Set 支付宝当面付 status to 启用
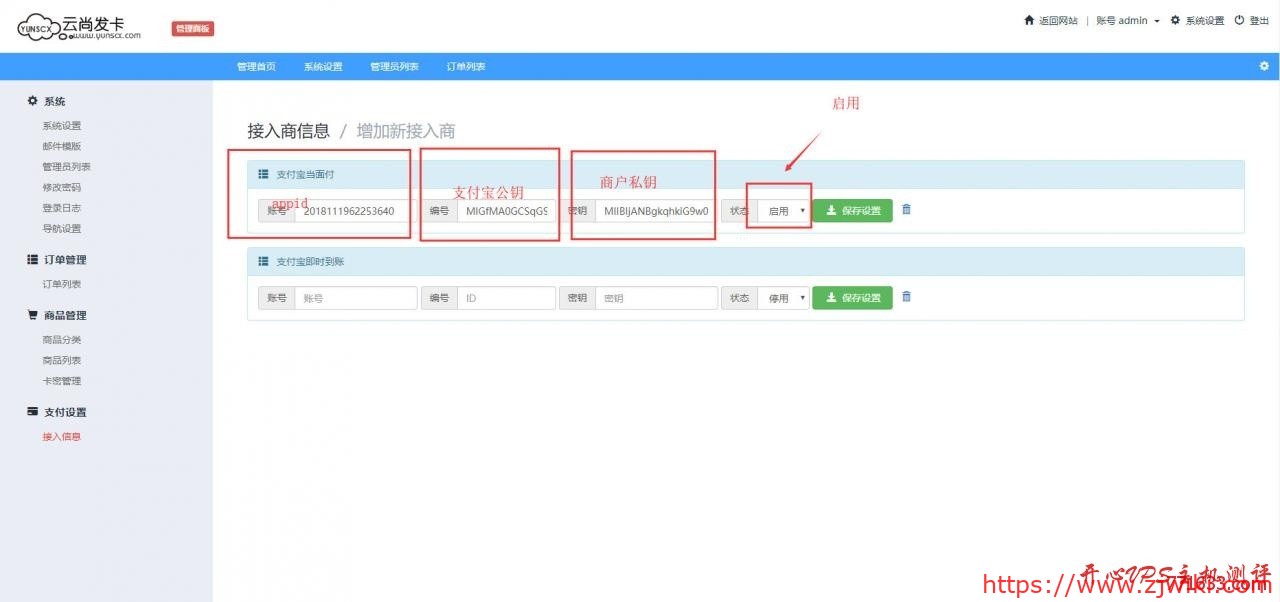 [780, 210]
